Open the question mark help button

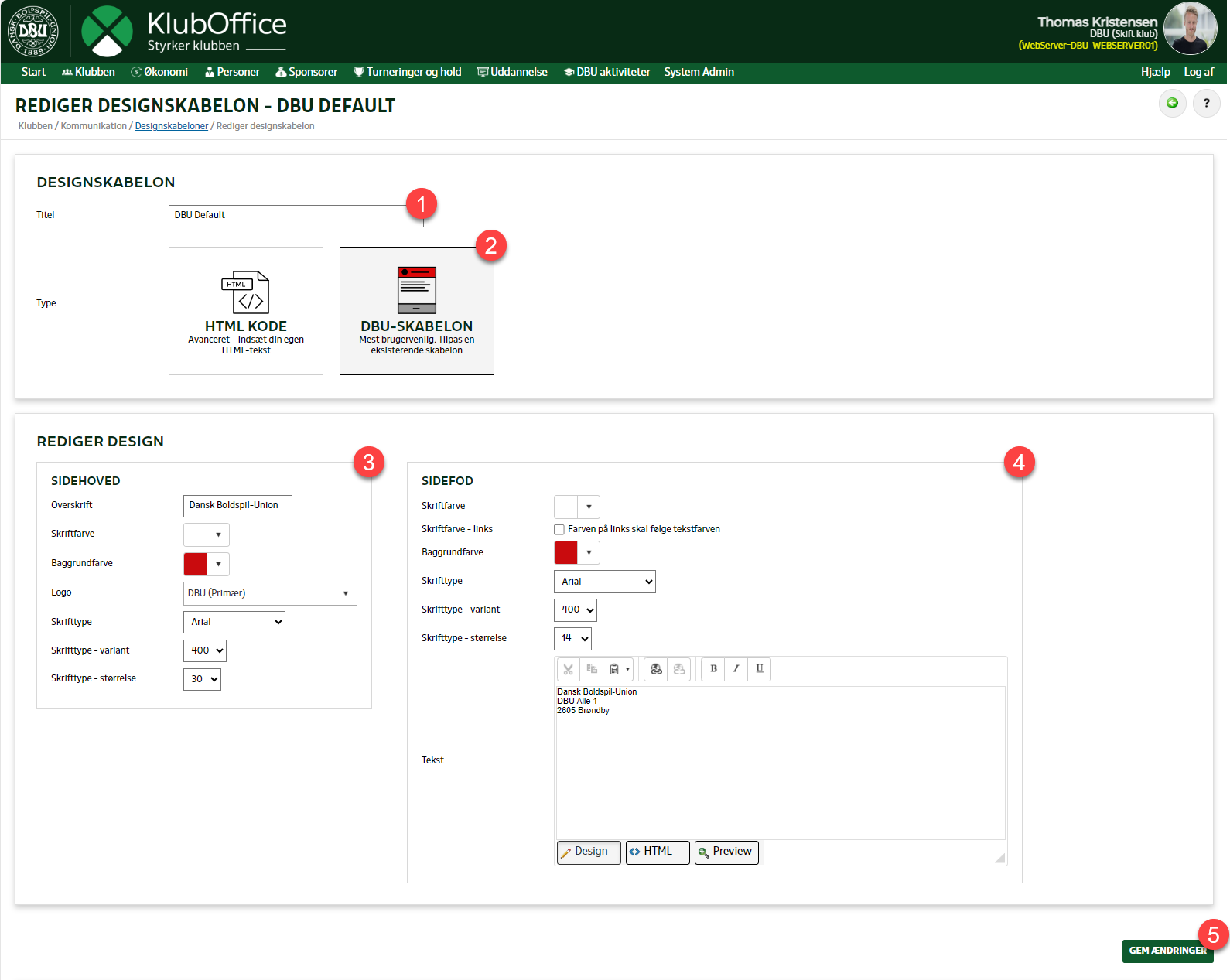(x=1206, y=103)
